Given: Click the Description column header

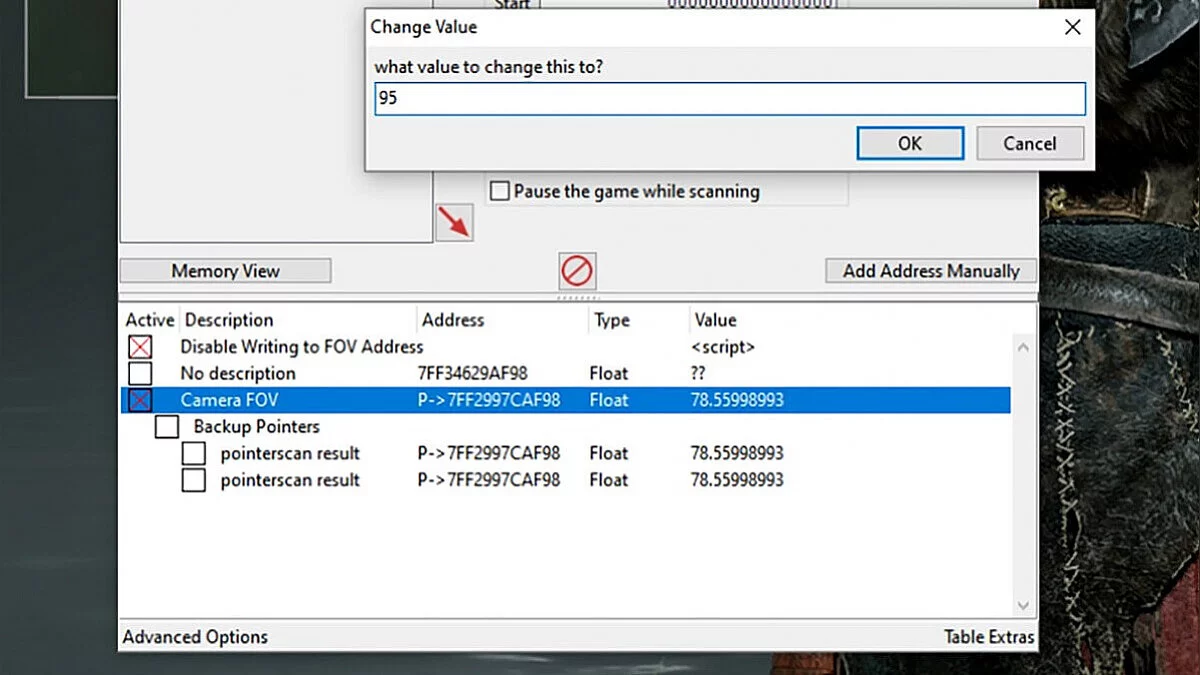Looking at the screenshot, I should click(229, 320).
